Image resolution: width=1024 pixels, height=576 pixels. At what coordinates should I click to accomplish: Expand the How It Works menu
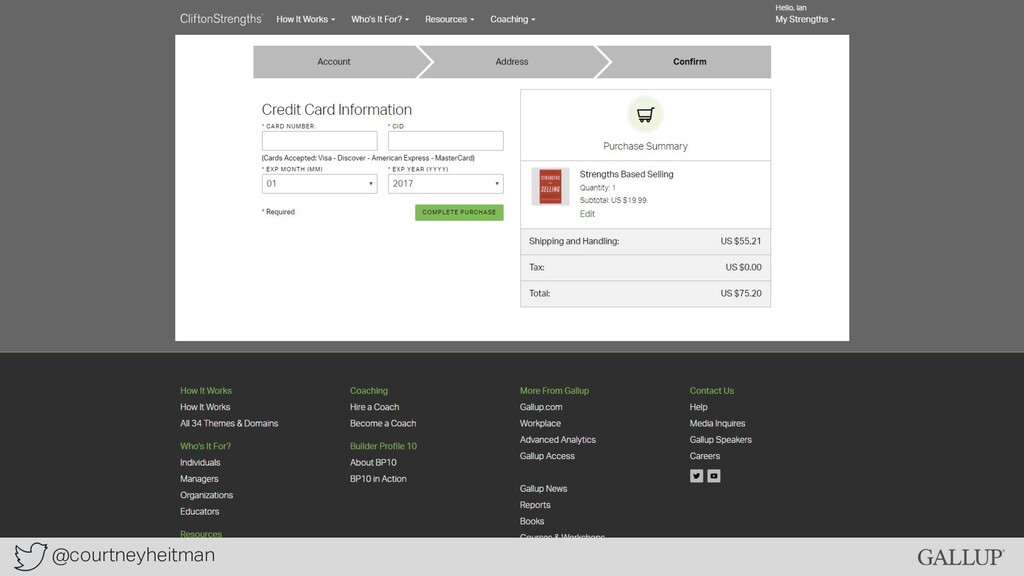click(x=306, y=20)
